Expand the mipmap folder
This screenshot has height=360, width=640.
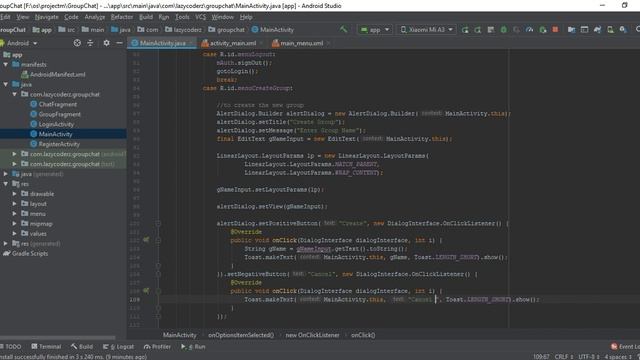pos(15,223)
